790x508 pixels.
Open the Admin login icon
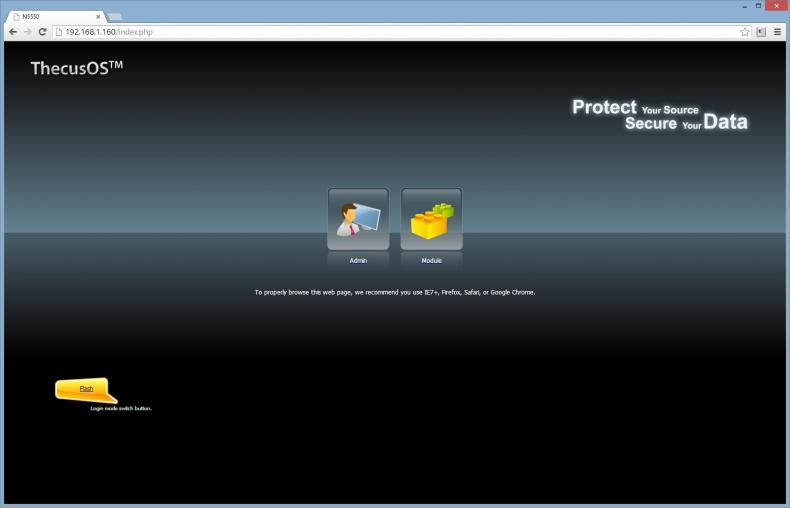click(358, 219)
